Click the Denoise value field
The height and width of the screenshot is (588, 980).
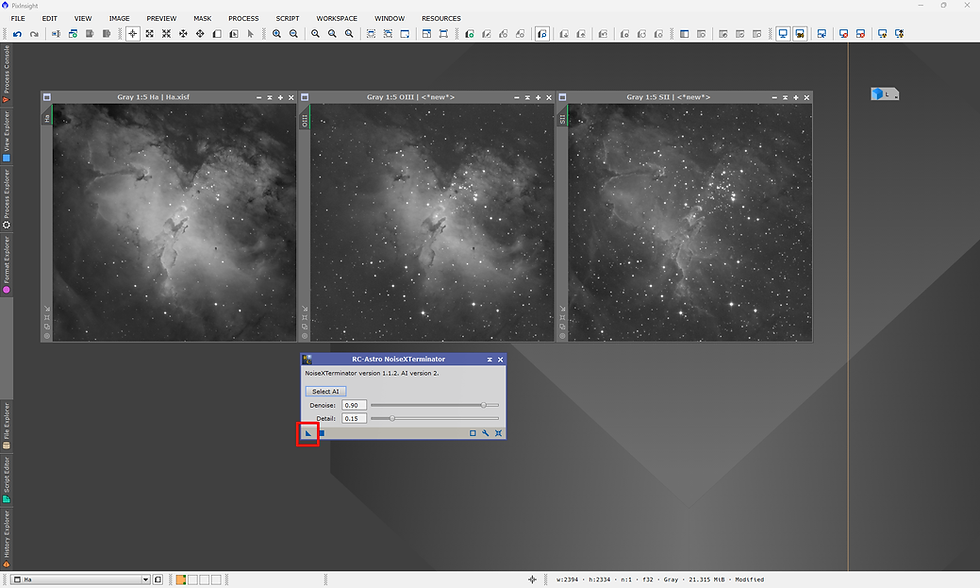pos(354,405)
